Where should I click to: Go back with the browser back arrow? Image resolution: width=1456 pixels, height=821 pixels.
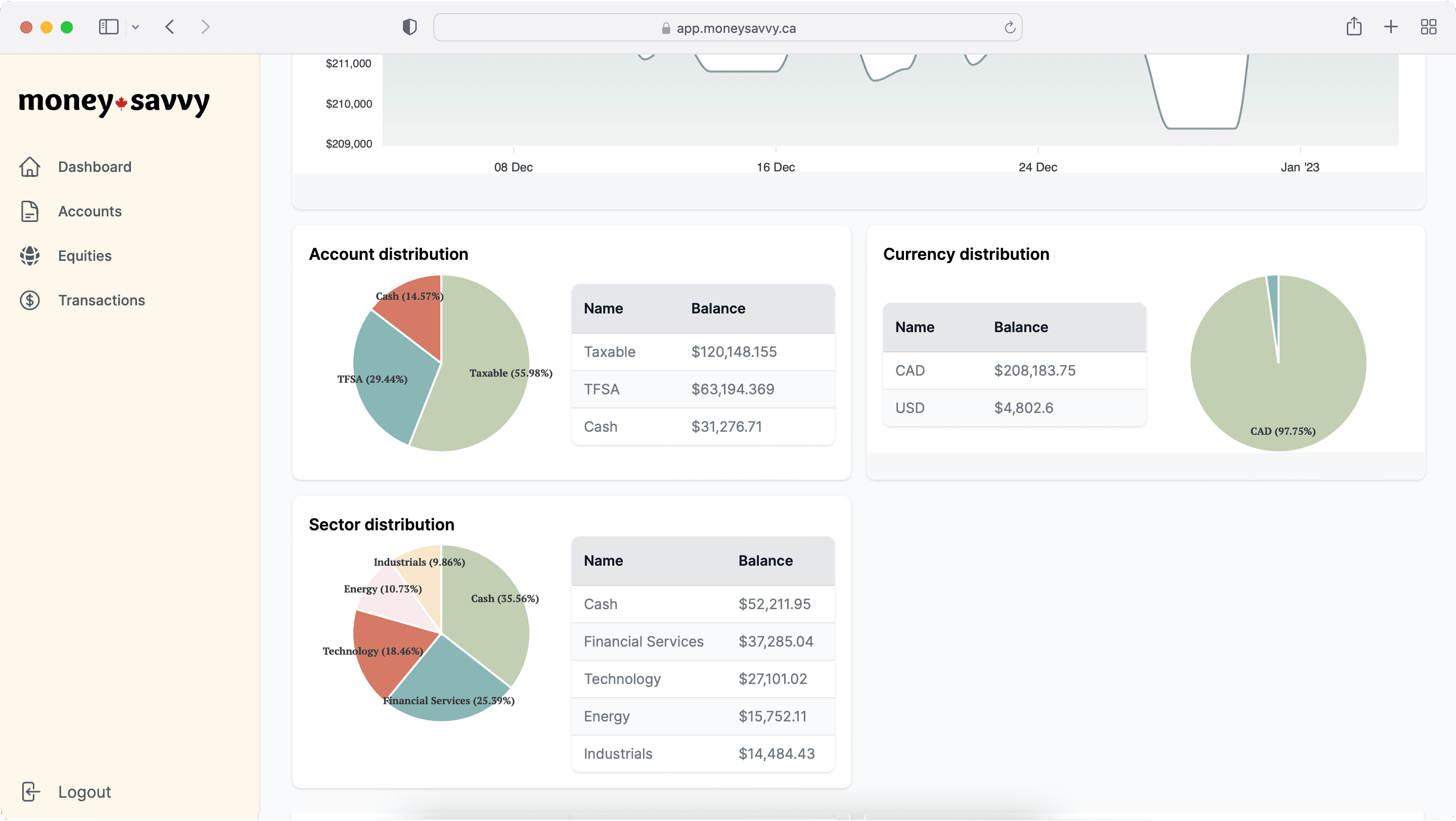click(x=169, y=27)
